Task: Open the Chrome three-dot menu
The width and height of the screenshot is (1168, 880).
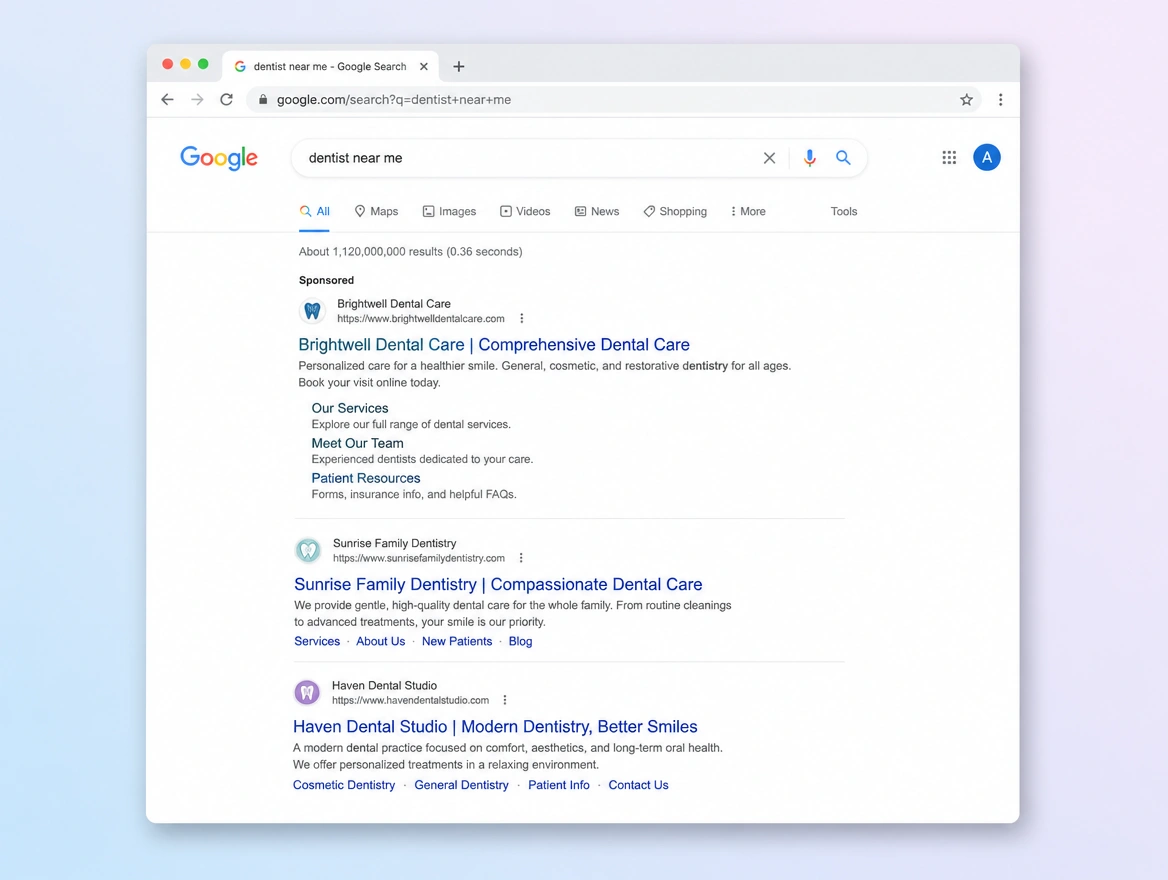Action: coord(1000,99)
